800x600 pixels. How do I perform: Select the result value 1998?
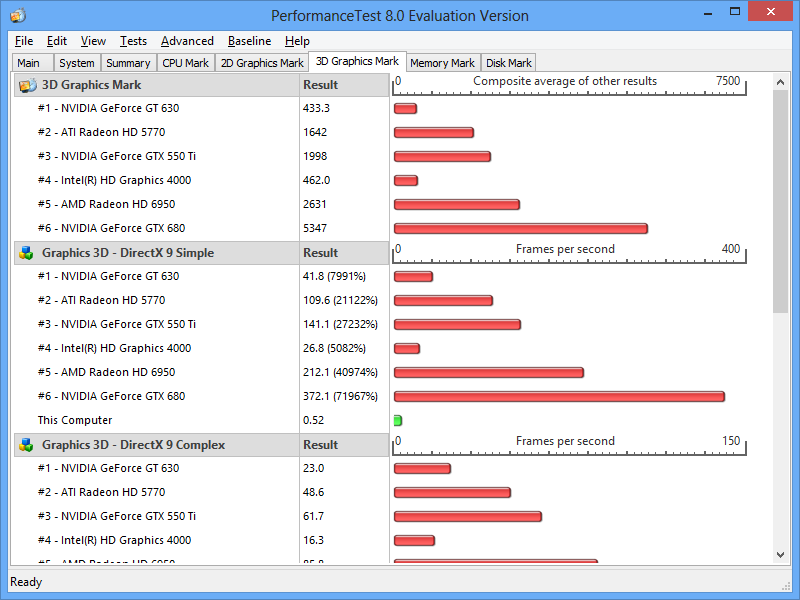[x=315, y=156]
